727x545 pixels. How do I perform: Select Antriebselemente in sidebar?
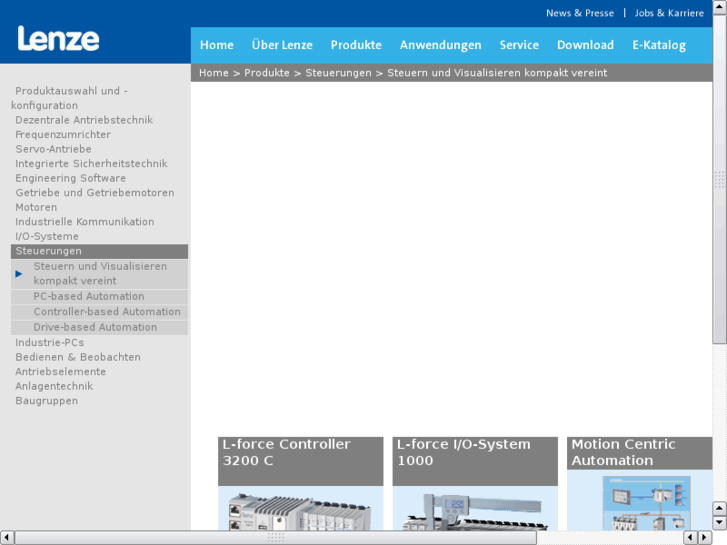[x=61, y=372]
